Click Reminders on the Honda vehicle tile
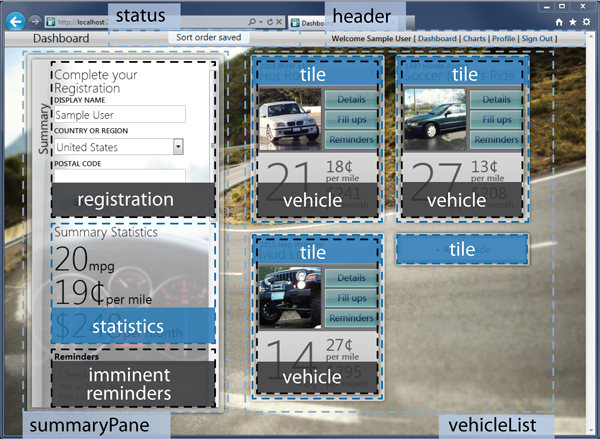 (496, 140)
